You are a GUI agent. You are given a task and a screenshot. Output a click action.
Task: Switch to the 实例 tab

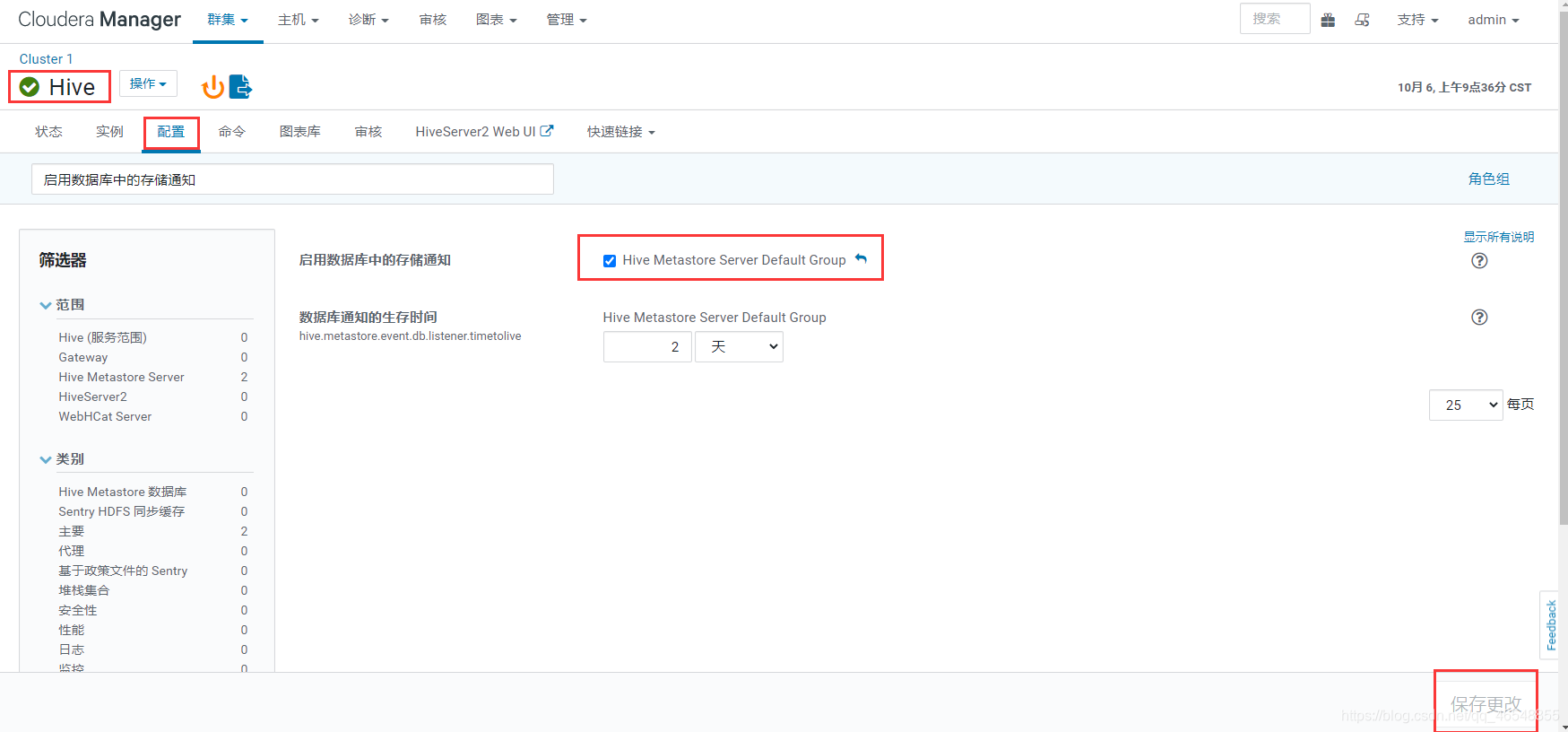click(109, 132)
